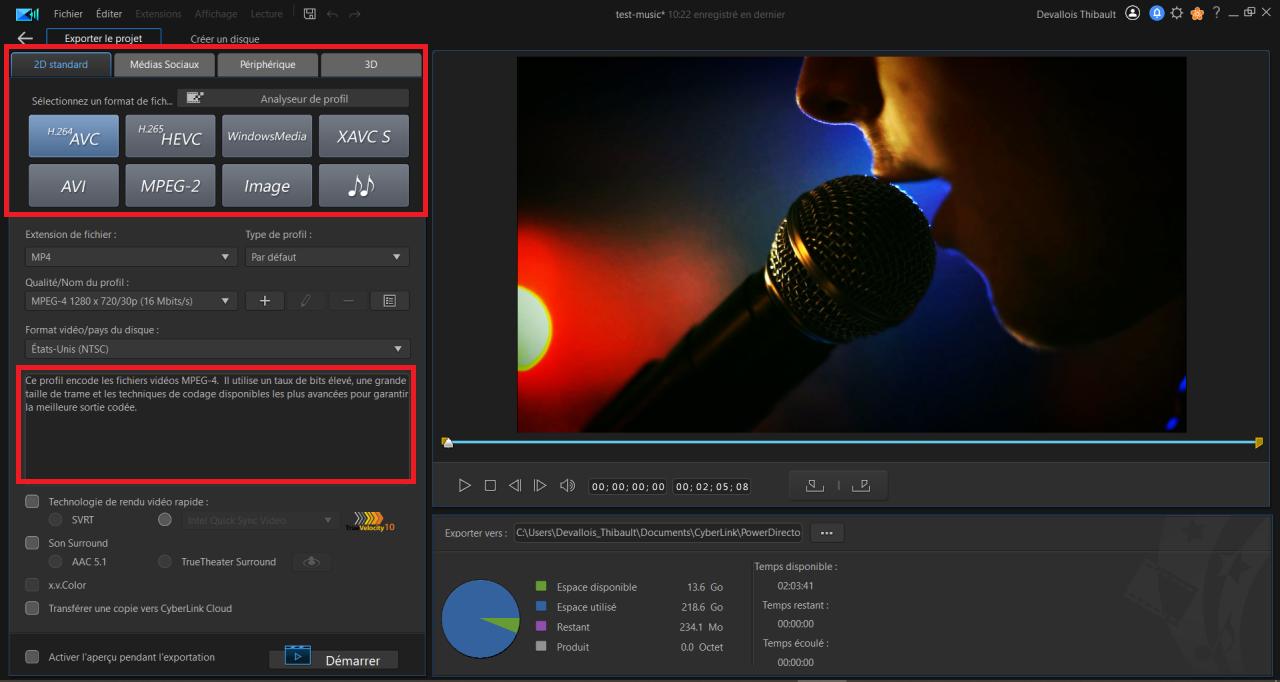Open the Intel Quick Sync Video dropdown
Viewport: 1280px width, 682px height.
point(259,520)
